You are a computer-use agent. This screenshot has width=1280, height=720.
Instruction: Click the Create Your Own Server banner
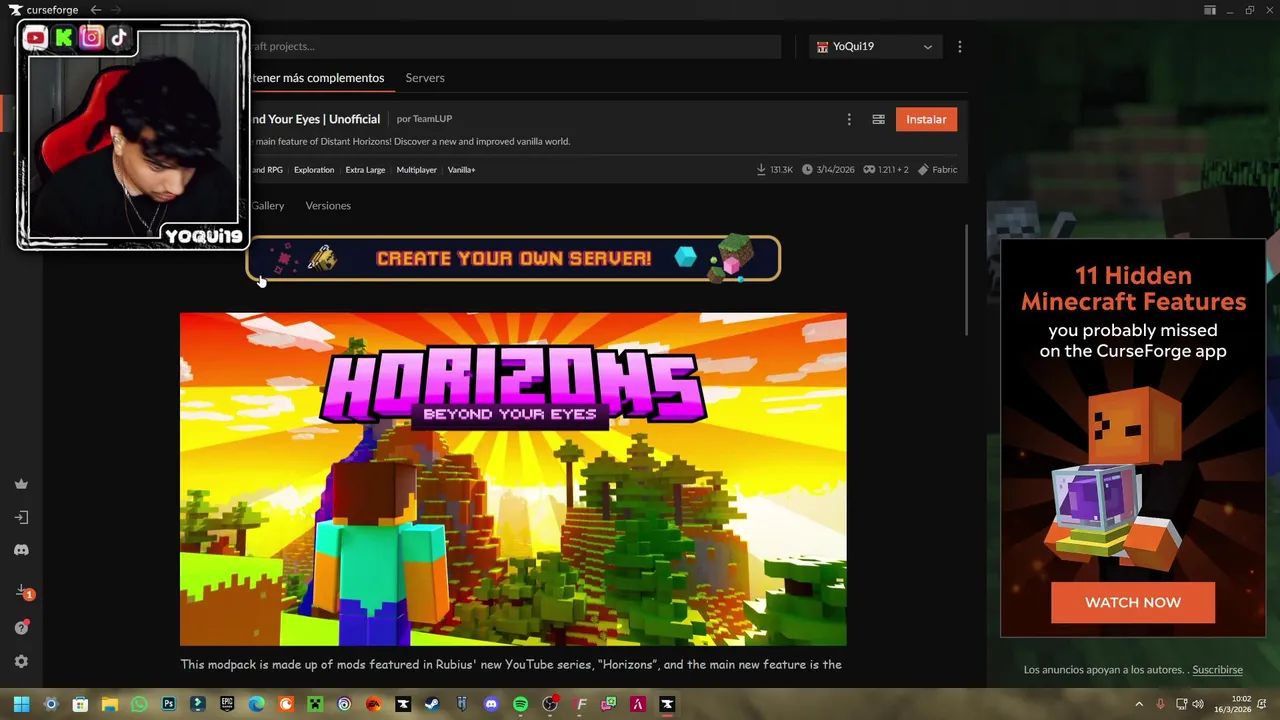(x=513, y=258)
